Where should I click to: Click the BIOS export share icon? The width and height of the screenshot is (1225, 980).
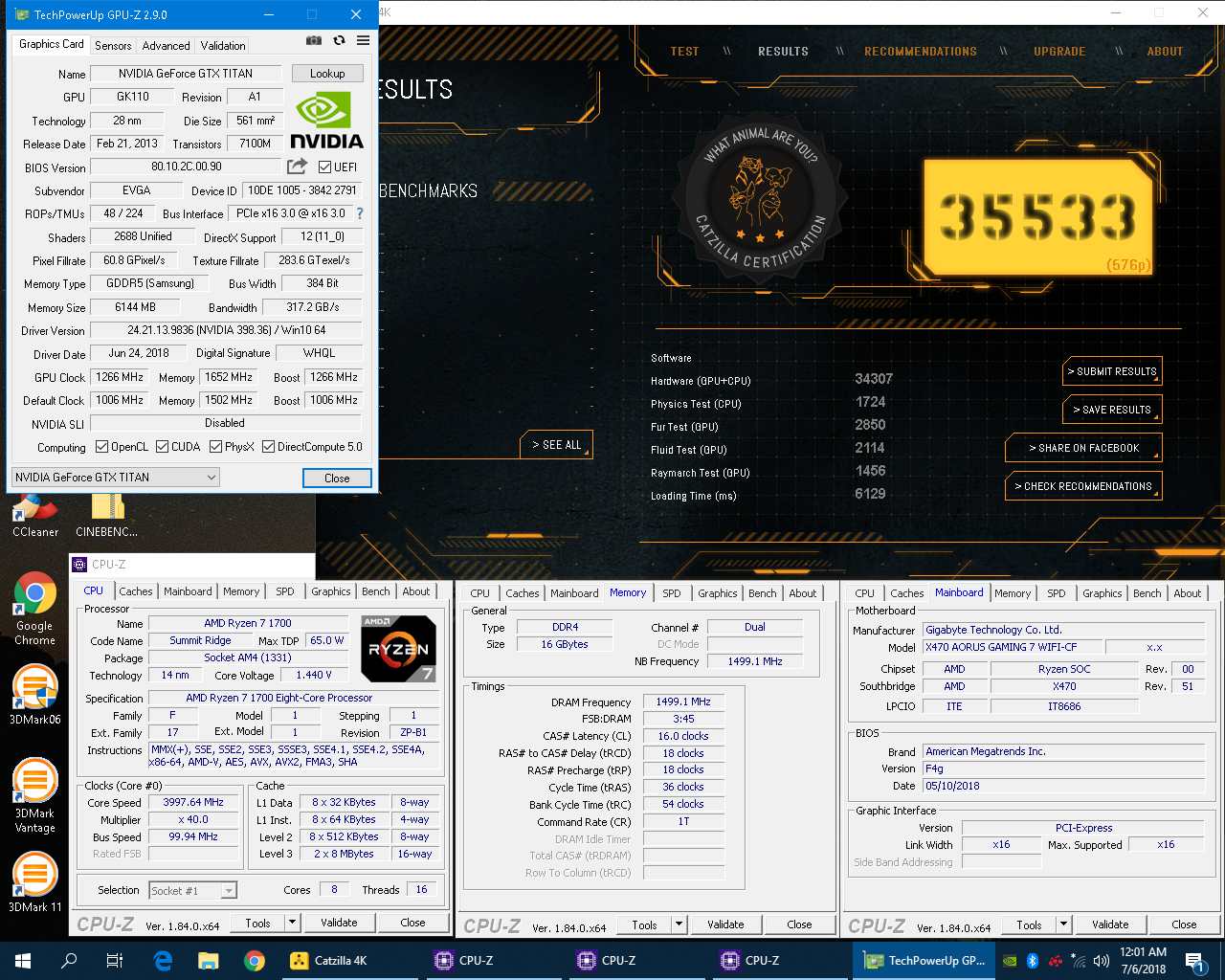click(x=297, y=167)
